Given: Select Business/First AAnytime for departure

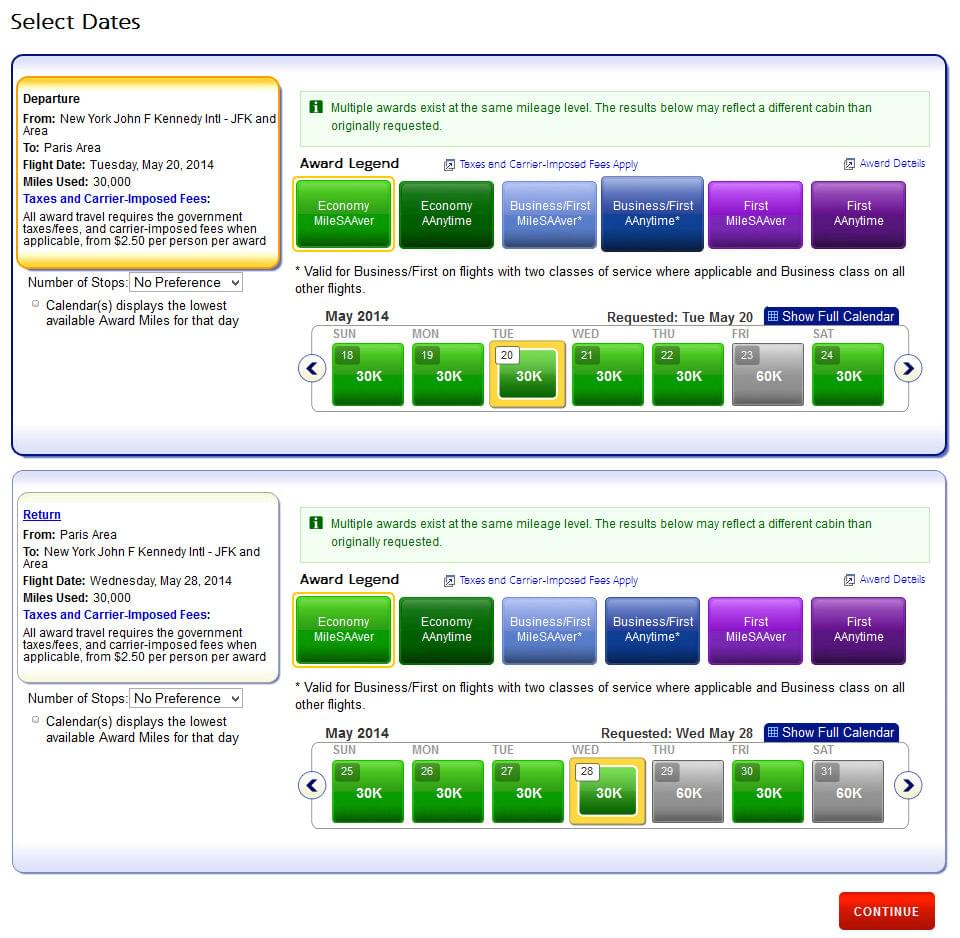Looking at the screenshot, I should pyautogui.click(x=652, y=214).
